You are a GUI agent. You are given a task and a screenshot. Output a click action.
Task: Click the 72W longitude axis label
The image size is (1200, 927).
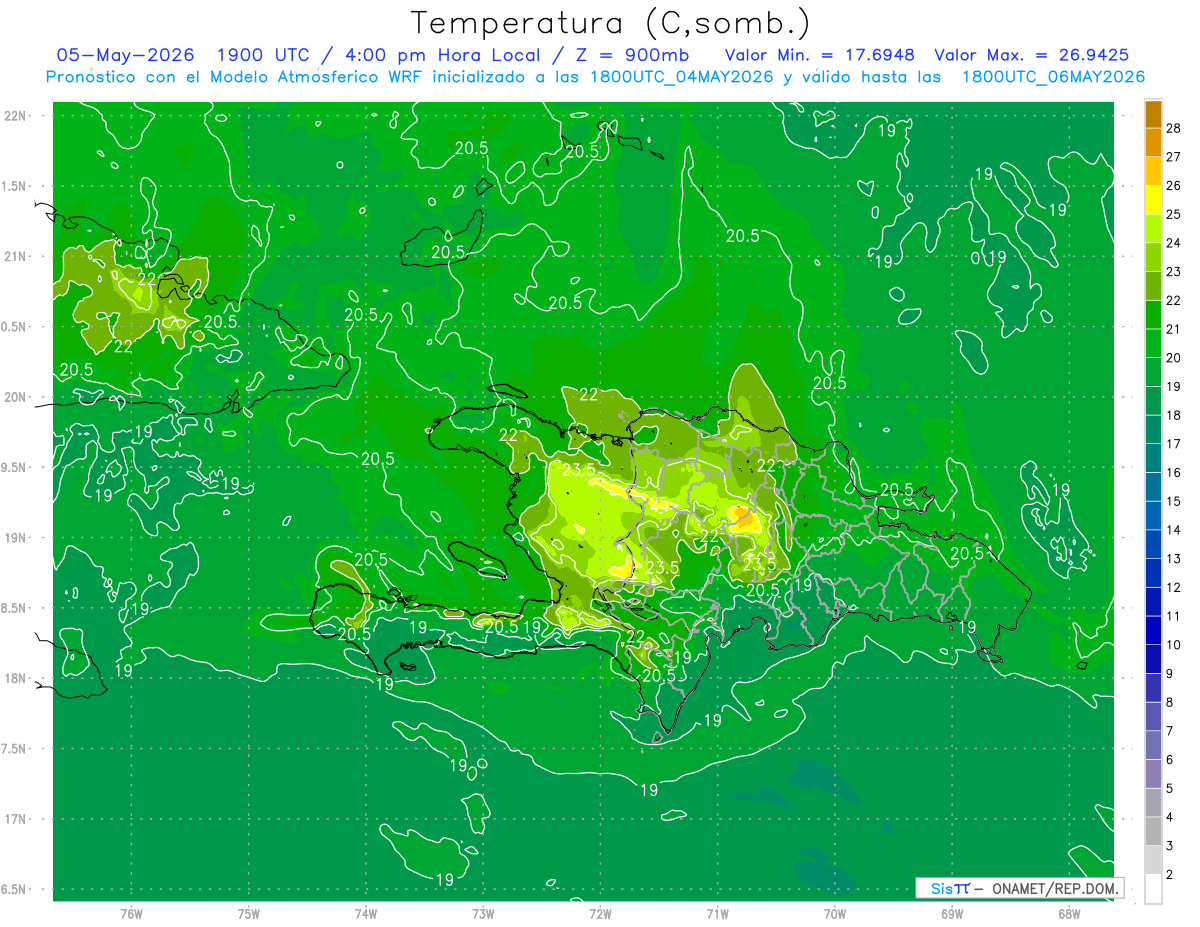click(x=601, y=913)
